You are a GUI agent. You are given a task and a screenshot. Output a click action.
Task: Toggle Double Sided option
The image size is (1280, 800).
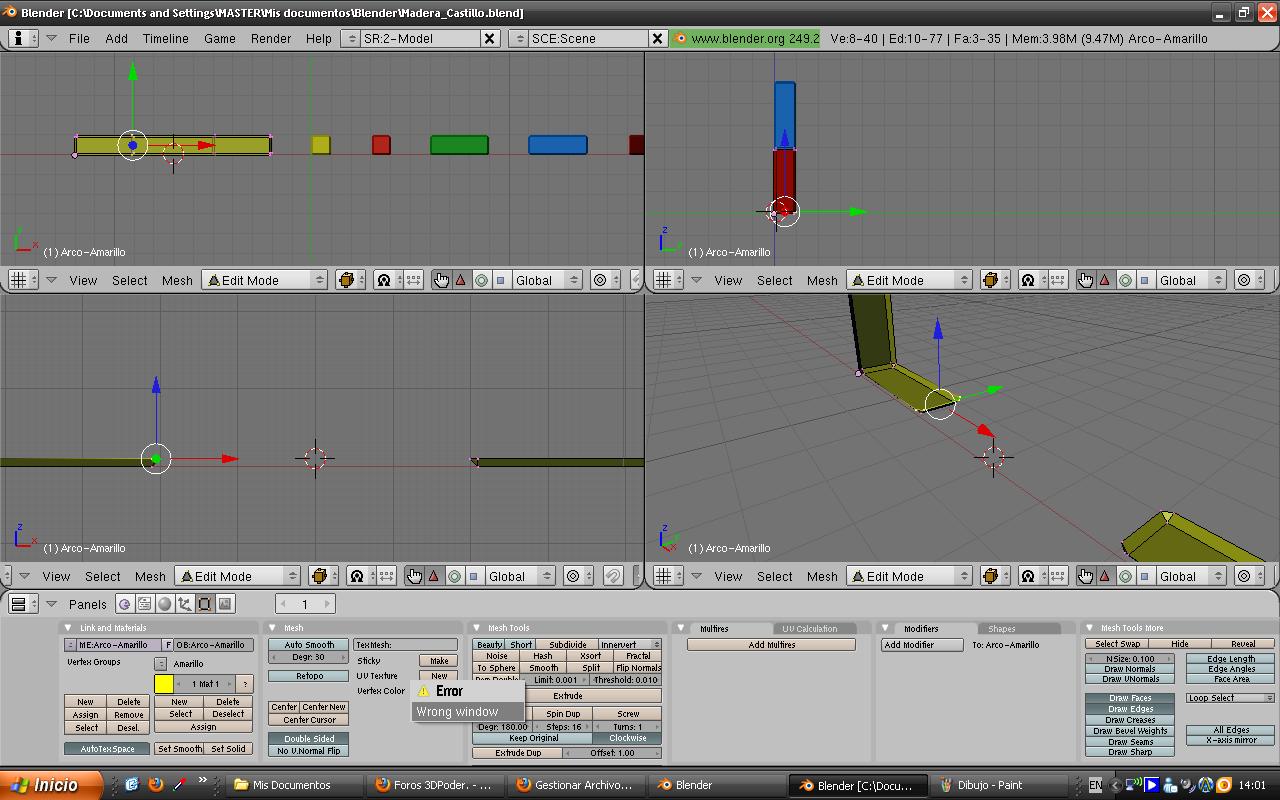[x=309, y=739]
